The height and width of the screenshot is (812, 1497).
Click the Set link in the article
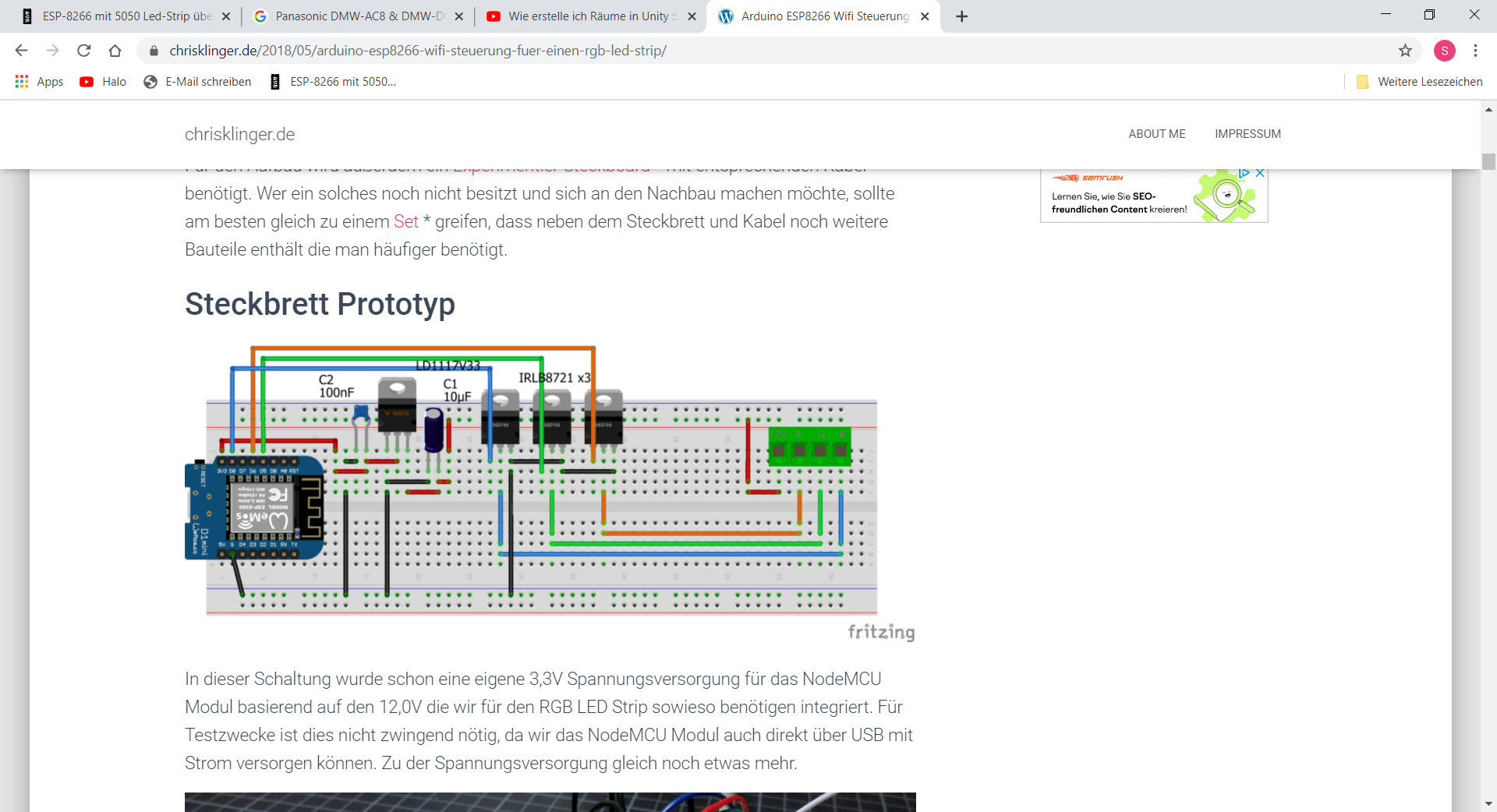(x=406, y=222)
